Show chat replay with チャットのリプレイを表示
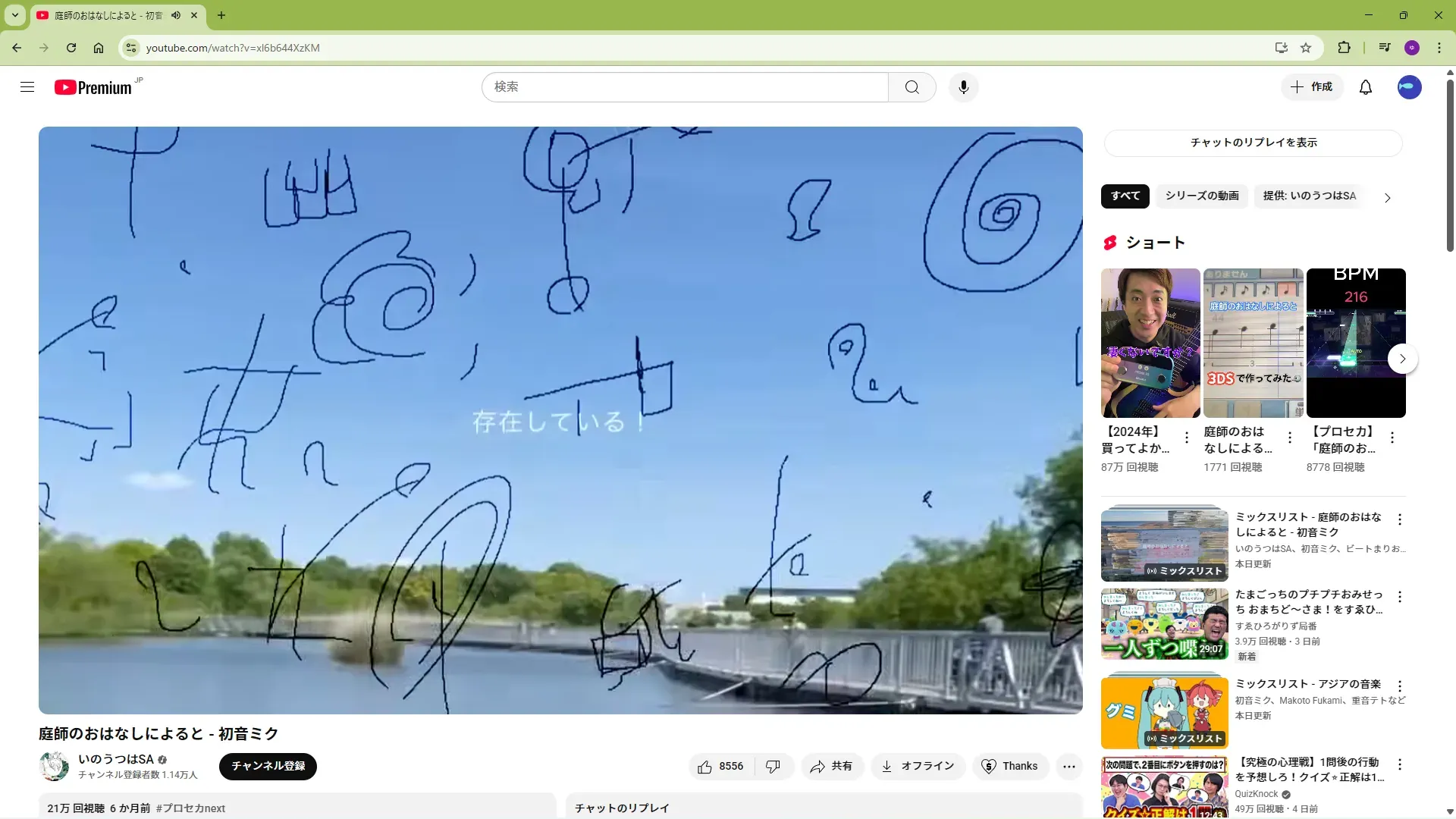The width and height of the screenshot is (1456, 819). [1253, 143]
